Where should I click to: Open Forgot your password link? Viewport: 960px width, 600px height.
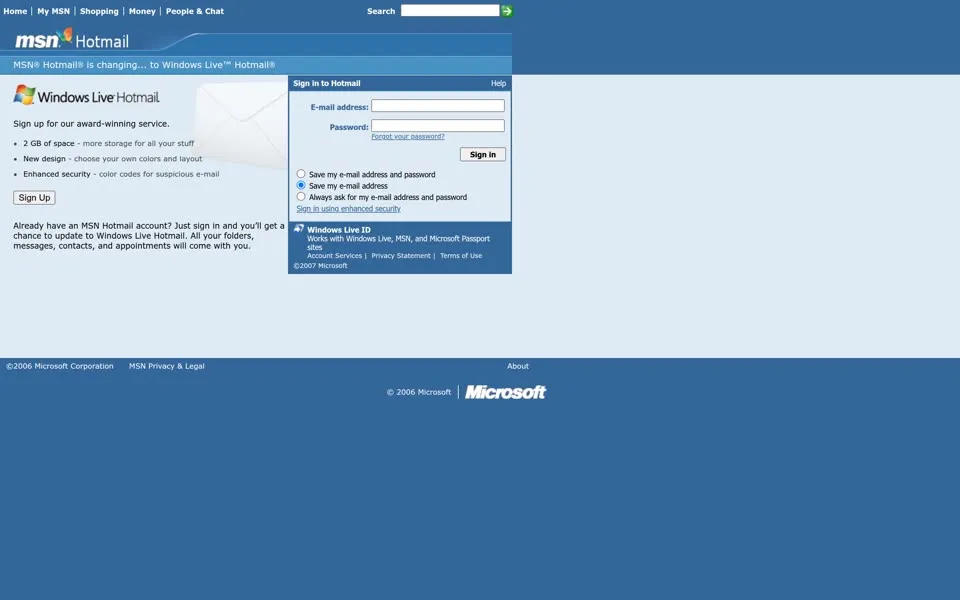[x=408, y=137]
